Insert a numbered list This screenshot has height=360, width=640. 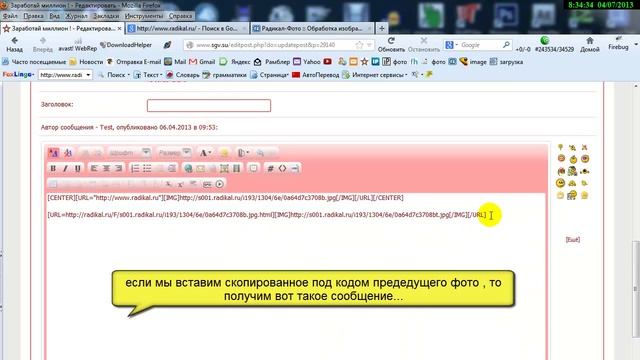(135, 169)
